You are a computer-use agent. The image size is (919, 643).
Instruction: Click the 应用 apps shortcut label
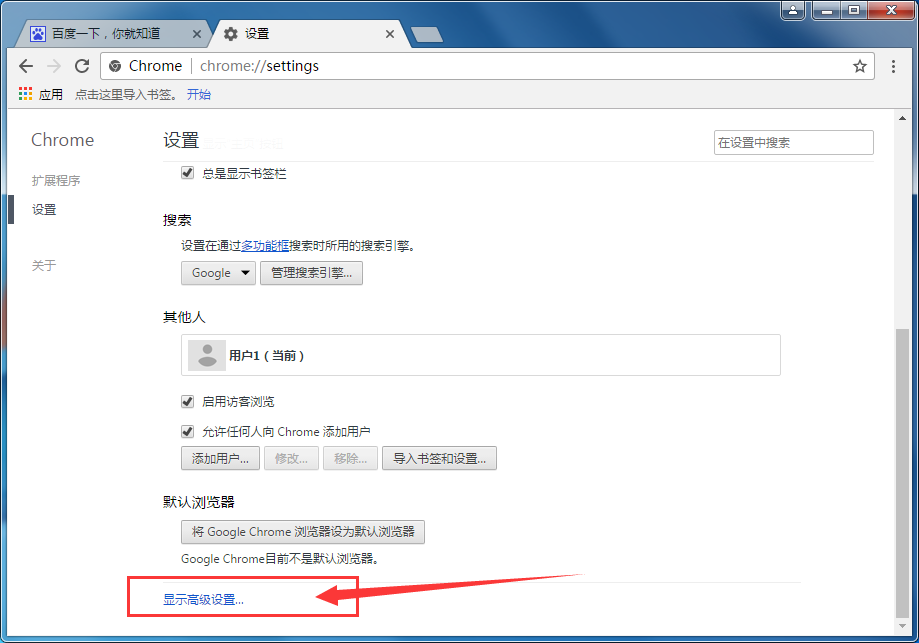click(x=51, y=94)
